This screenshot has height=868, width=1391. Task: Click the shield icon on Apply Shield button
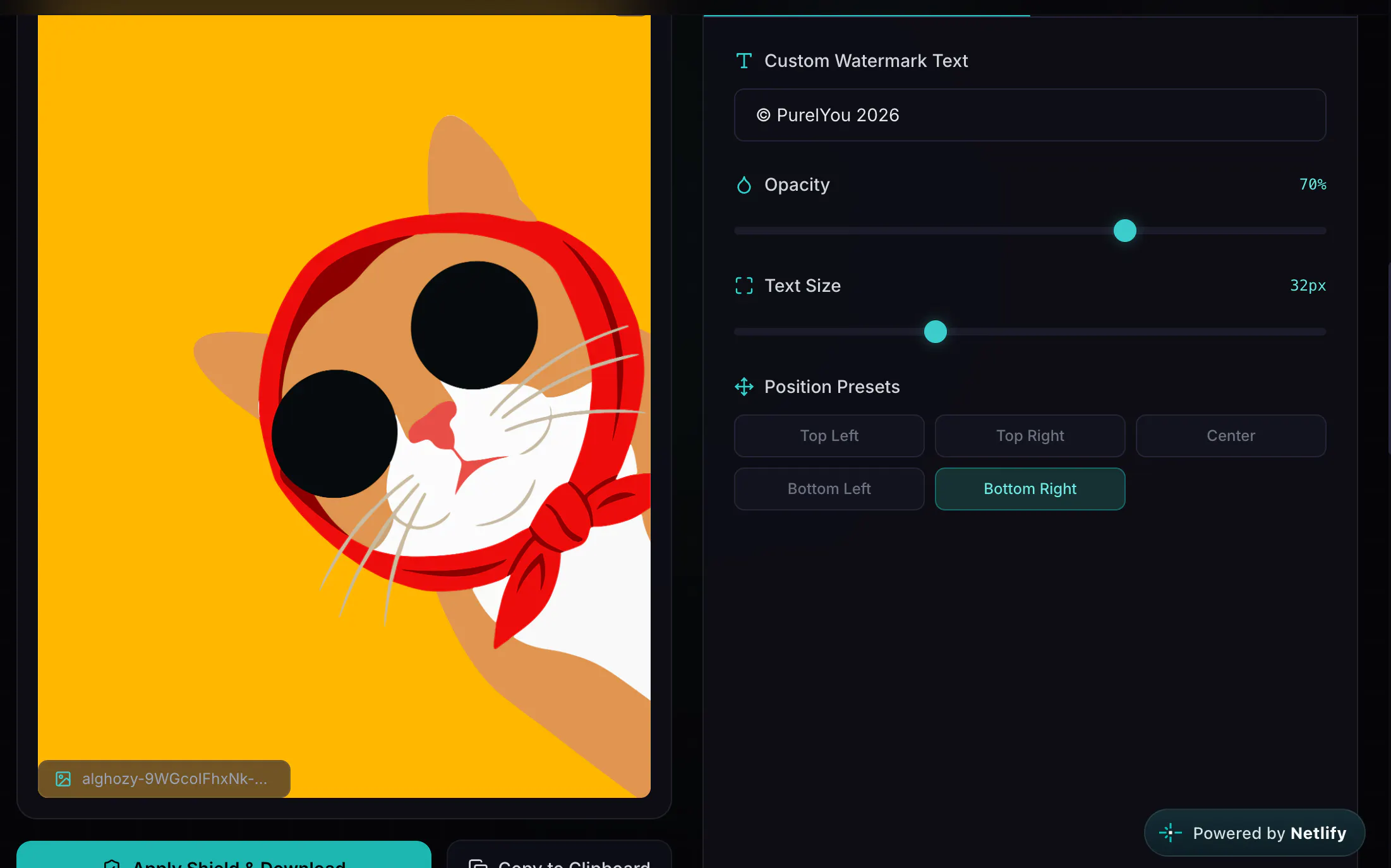click(112, 864)
